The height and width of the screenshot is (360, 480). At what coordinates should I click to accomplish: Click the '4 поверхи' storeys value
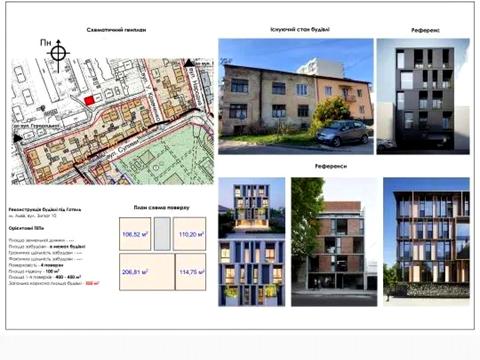click(52, 265)
